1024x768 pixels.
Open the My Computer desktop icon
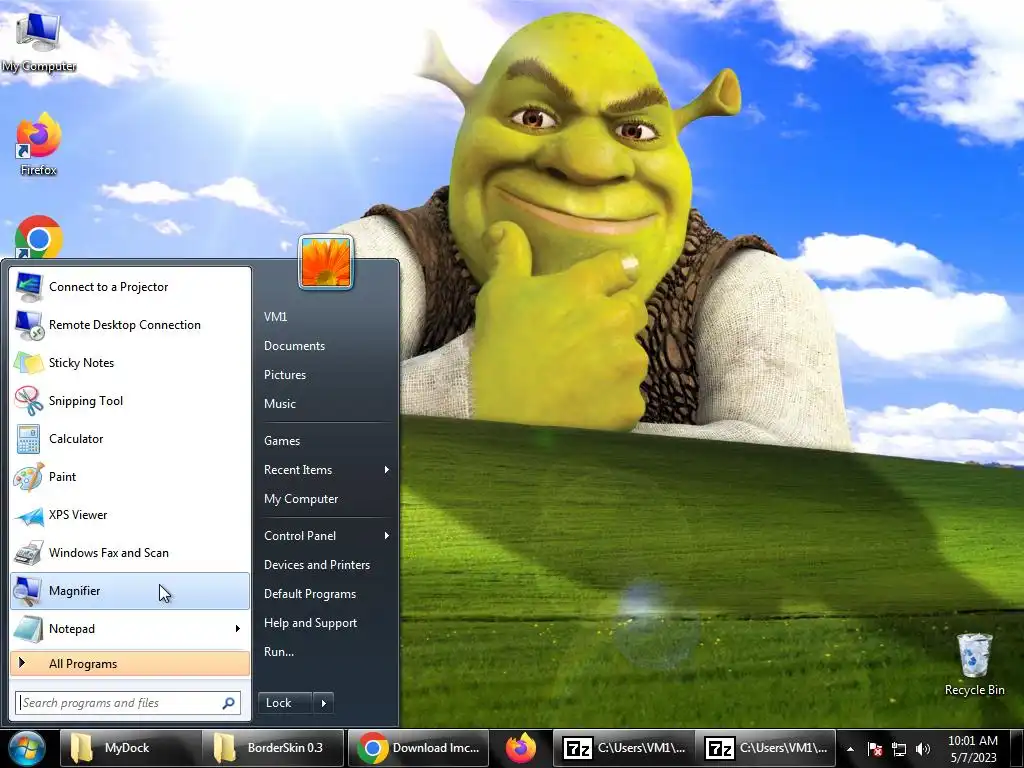pos(38,40)
